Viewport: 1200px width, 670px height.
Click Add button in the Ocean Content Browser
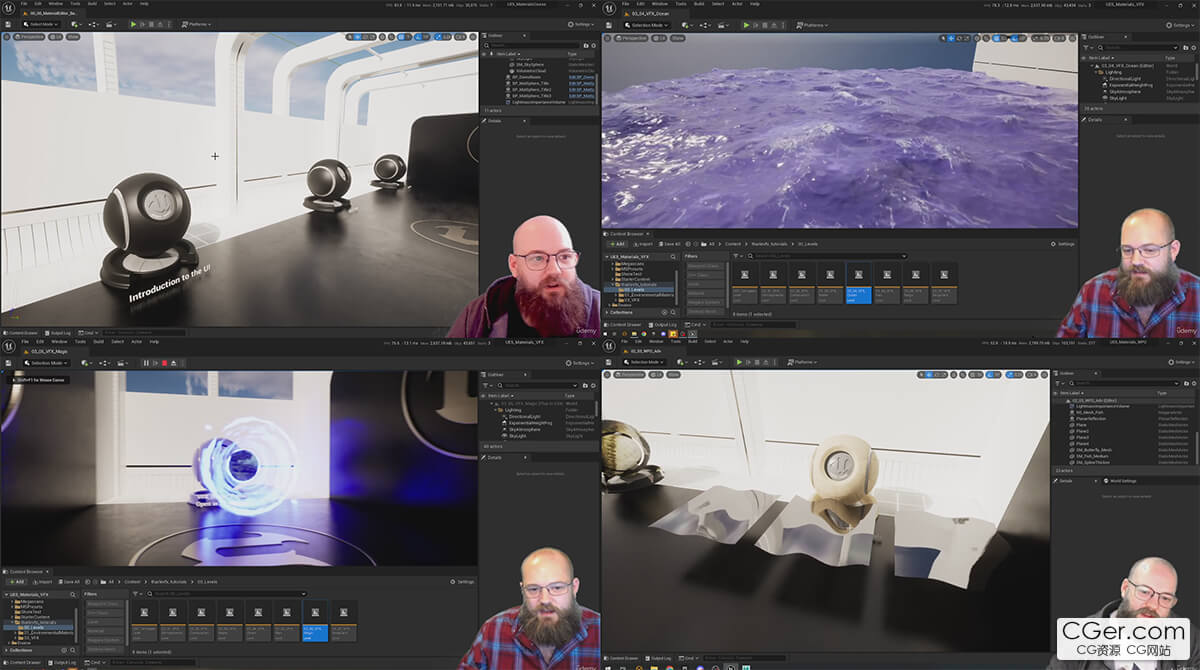617,244
